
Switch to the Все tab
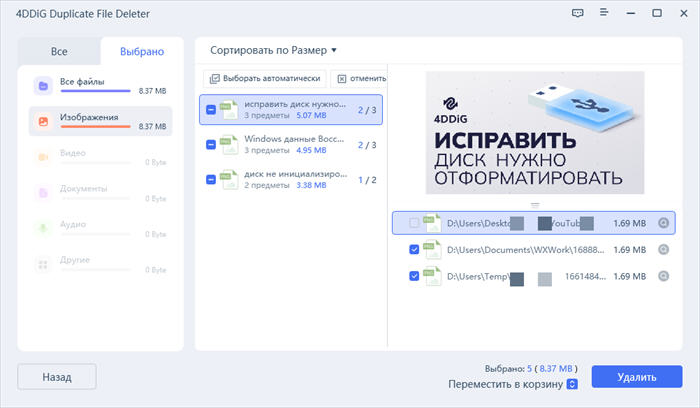[x=59, y=51]
